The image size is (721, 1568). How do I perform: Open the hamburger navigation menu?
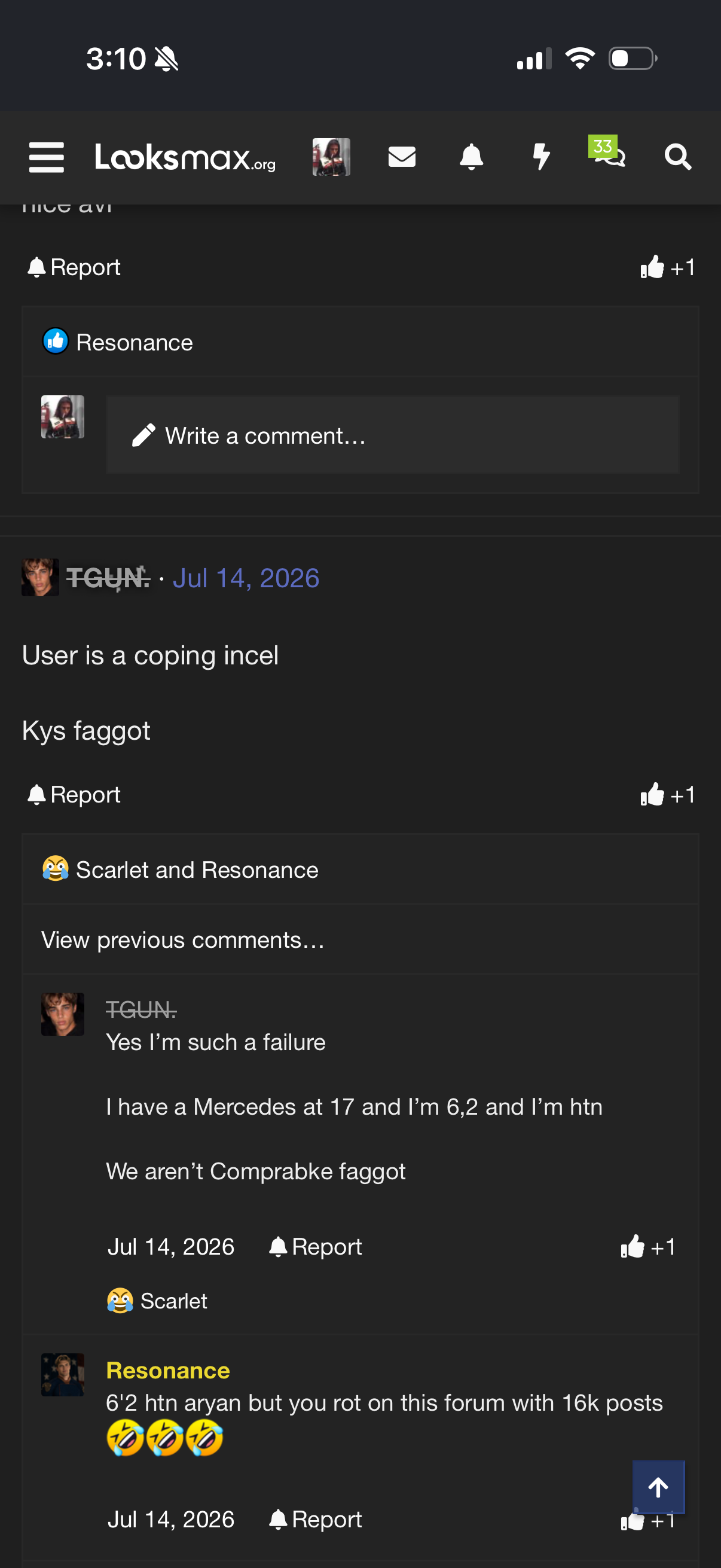tap(46, 157)
